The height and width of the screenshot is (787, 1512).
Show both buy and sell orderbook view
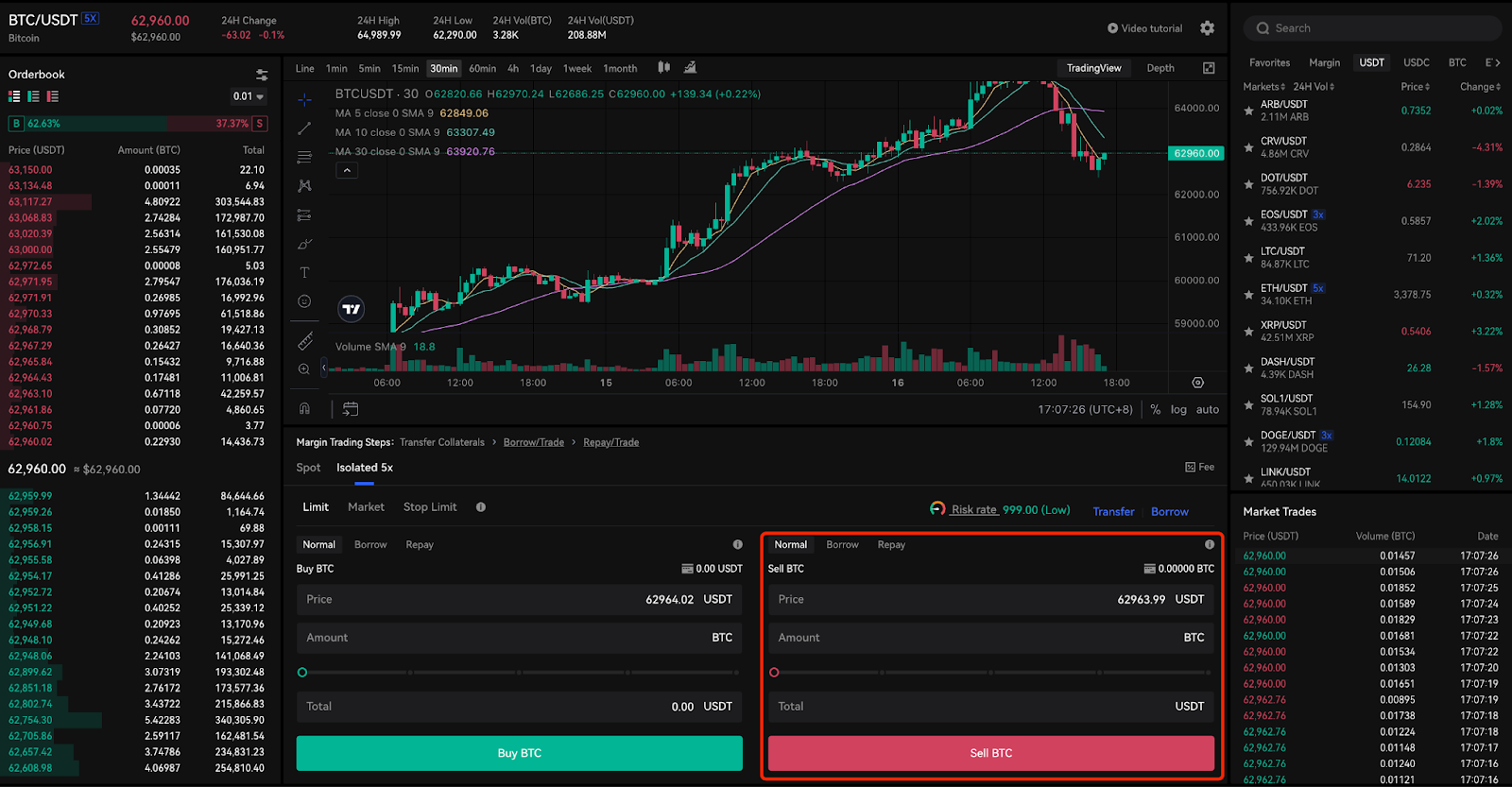tap(14, 96)
